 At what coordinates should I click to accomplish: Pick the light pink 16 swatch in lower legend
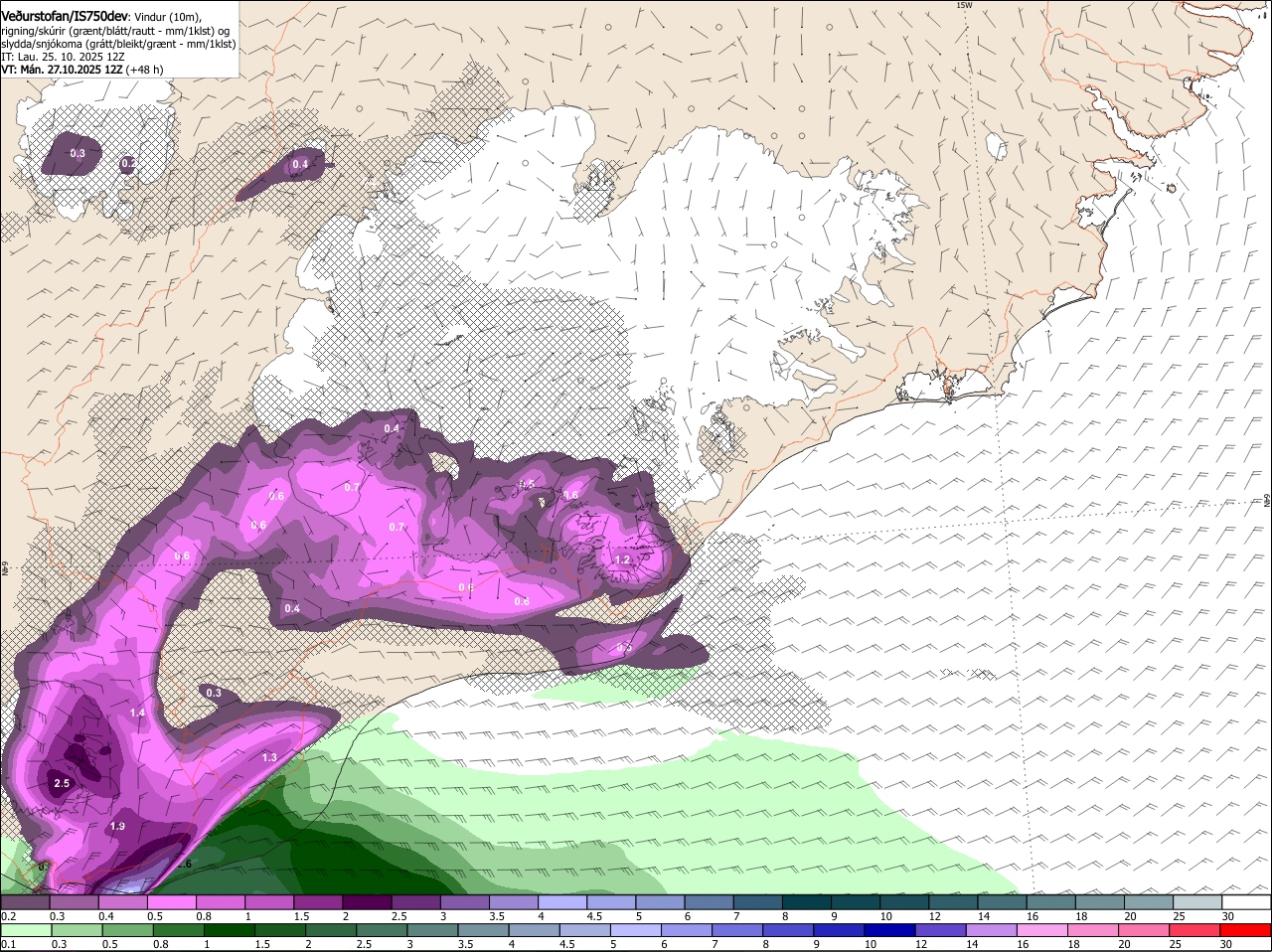click(1042, 930)
